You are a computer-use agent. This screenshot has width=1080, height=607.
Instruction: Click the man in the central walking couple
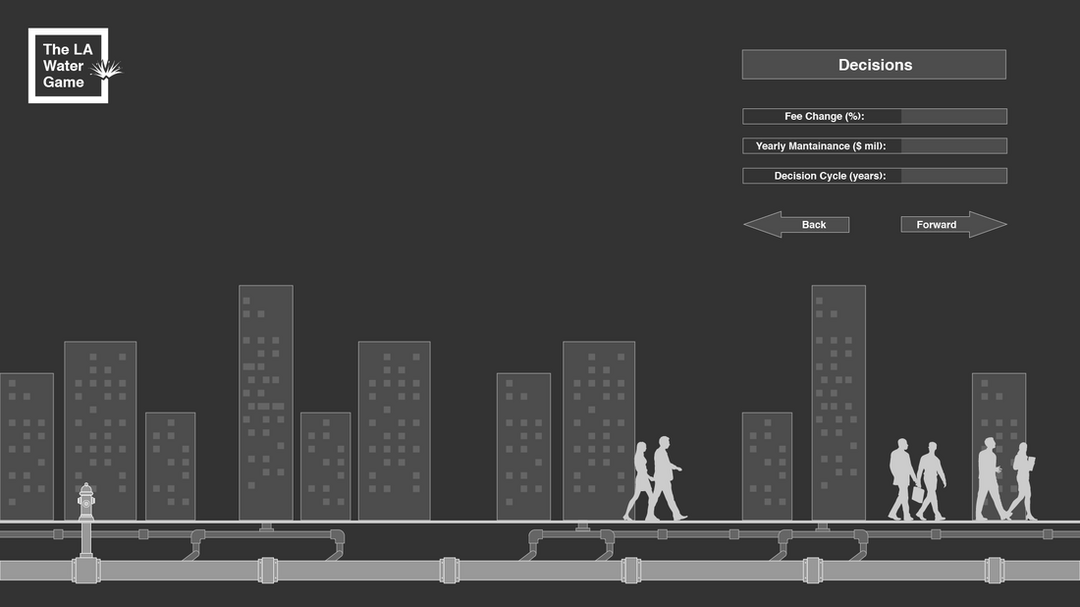coord(665,478)
